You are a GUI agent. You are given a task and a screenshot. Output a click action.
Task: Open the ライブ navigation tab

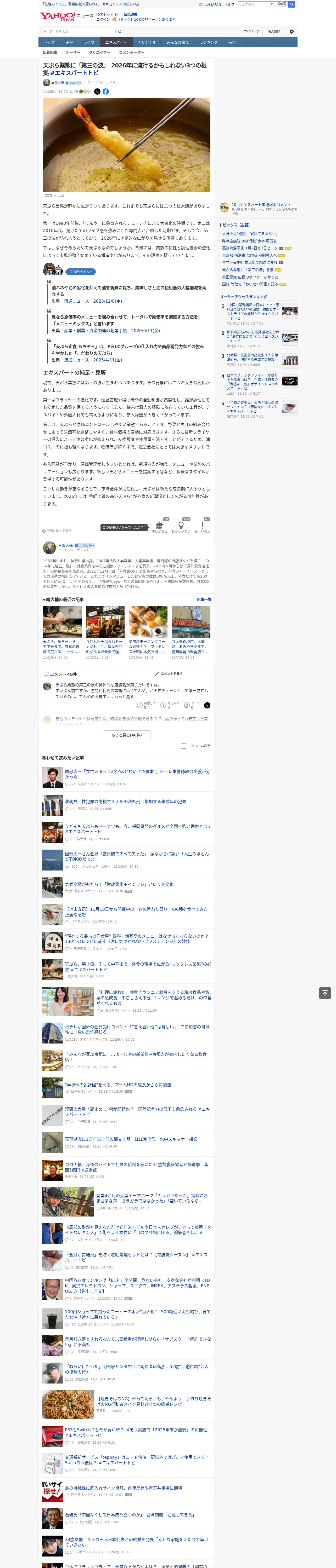[89, 43]
